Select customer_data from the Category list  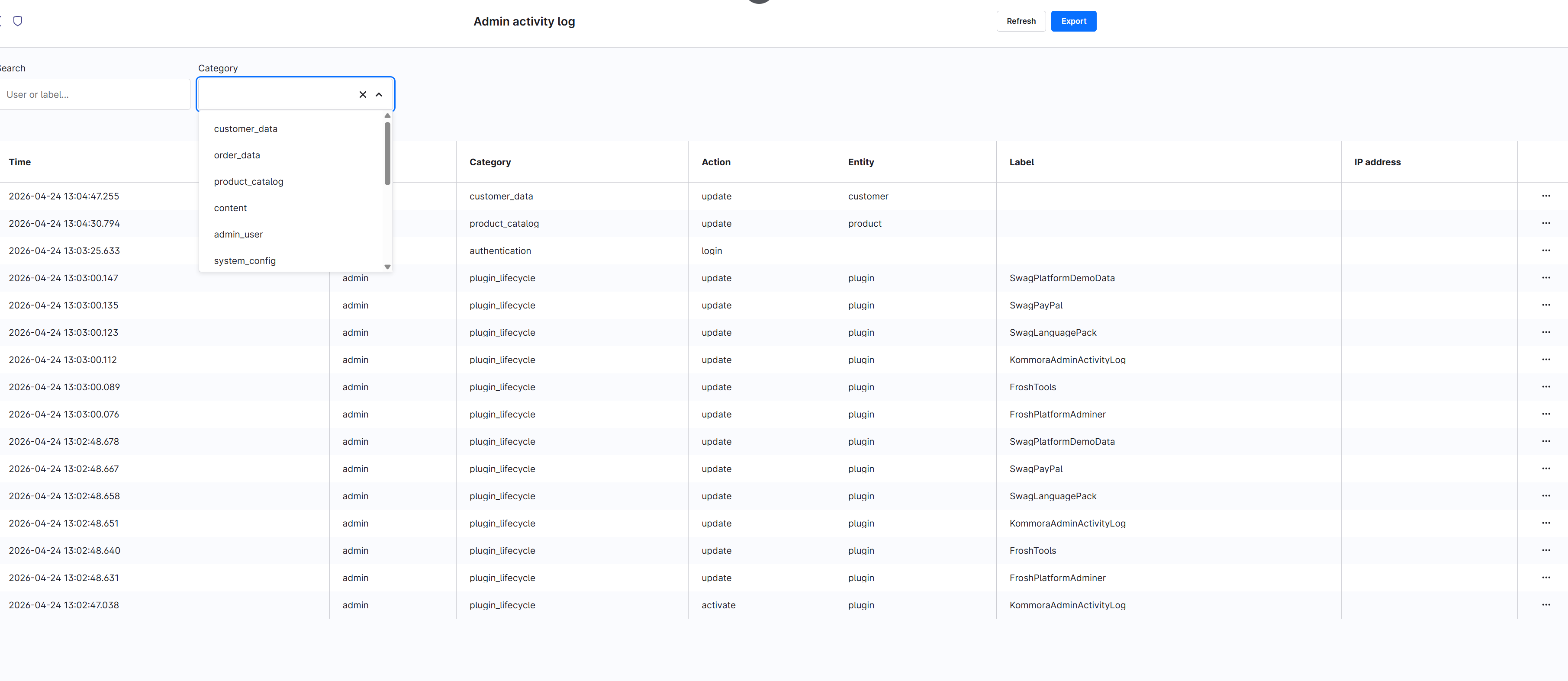click(295, 129)
